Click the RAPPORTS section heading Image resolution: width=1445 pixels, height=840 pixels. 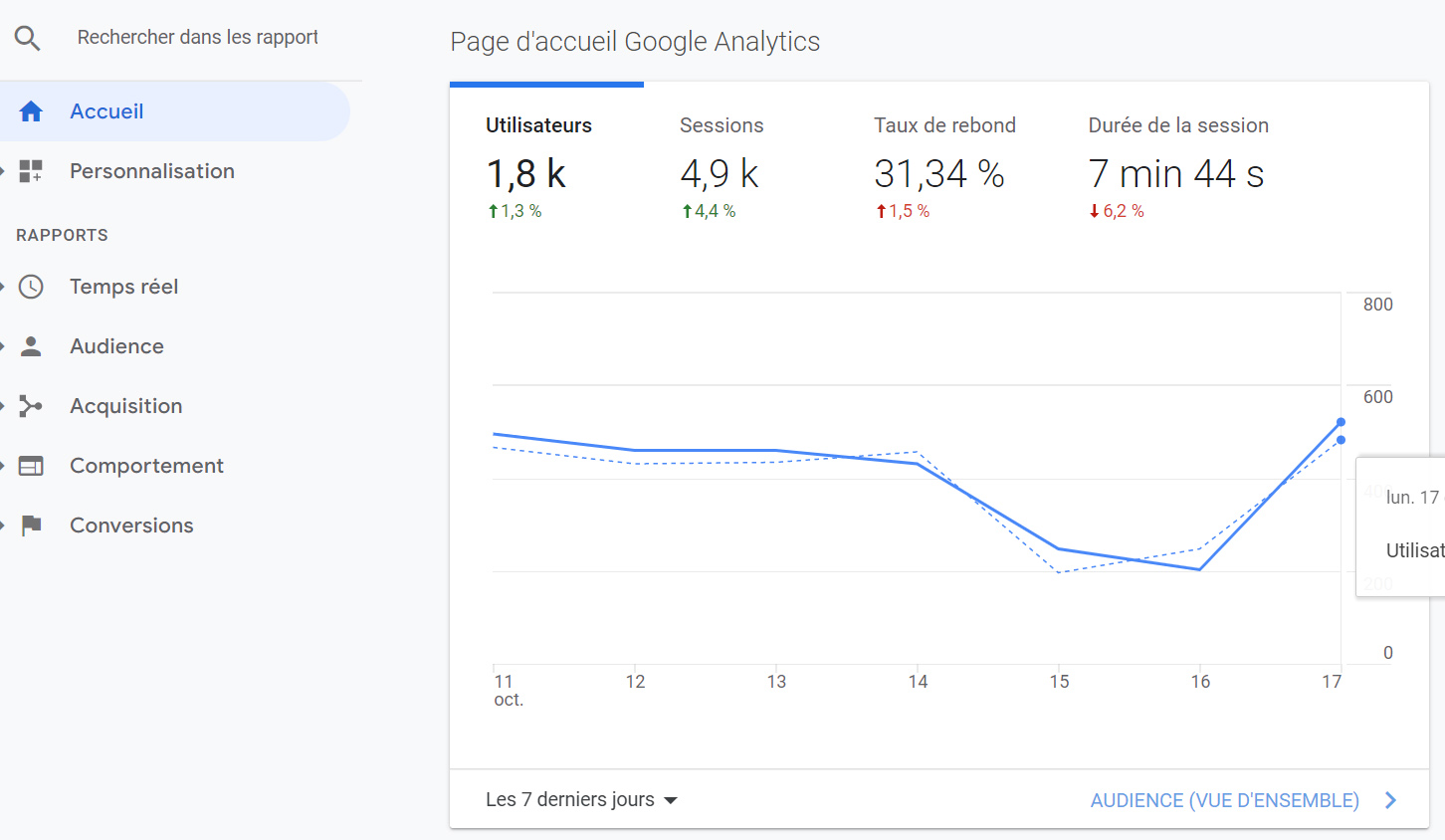pos(62,235)
